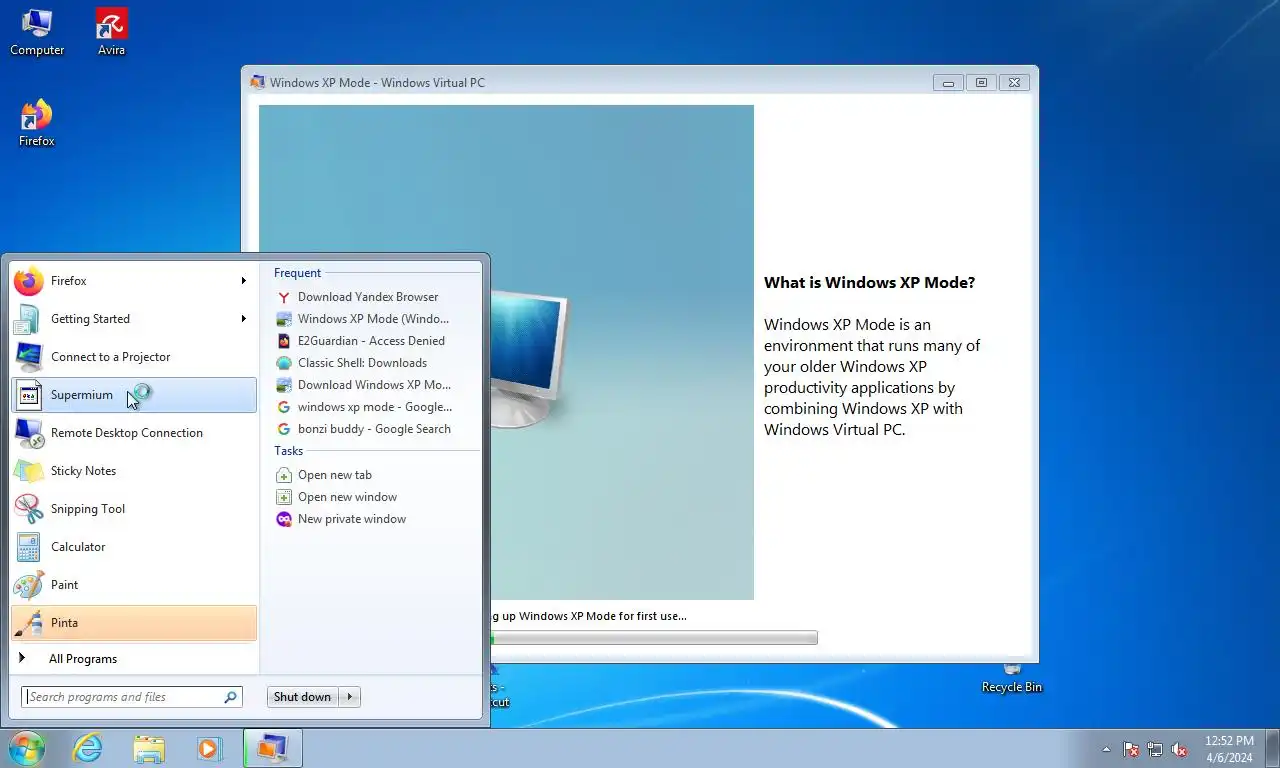Click the Action Center flag tray icon
1280x768 pixels.
click(x=1131, y=749)
